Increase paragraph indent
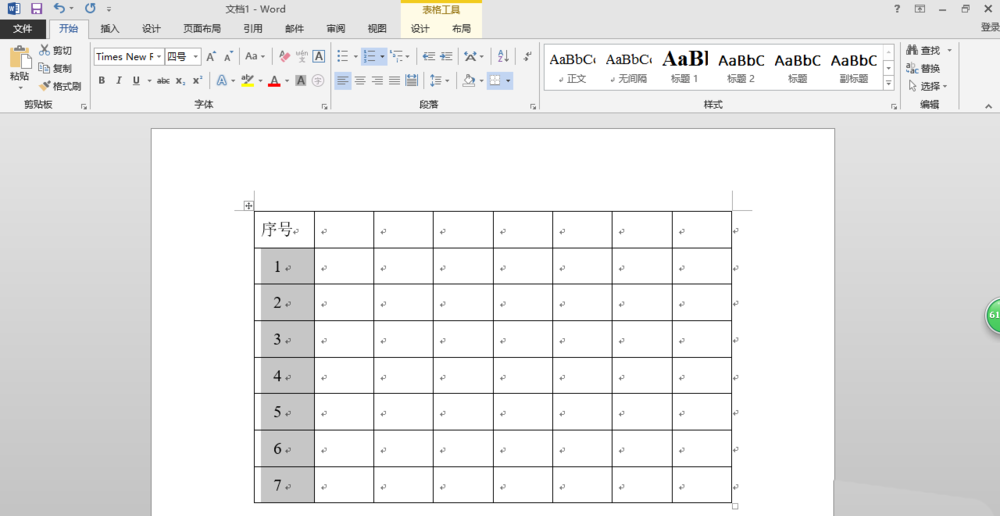Screen dimensions: 1000x516 coord(446,57)
